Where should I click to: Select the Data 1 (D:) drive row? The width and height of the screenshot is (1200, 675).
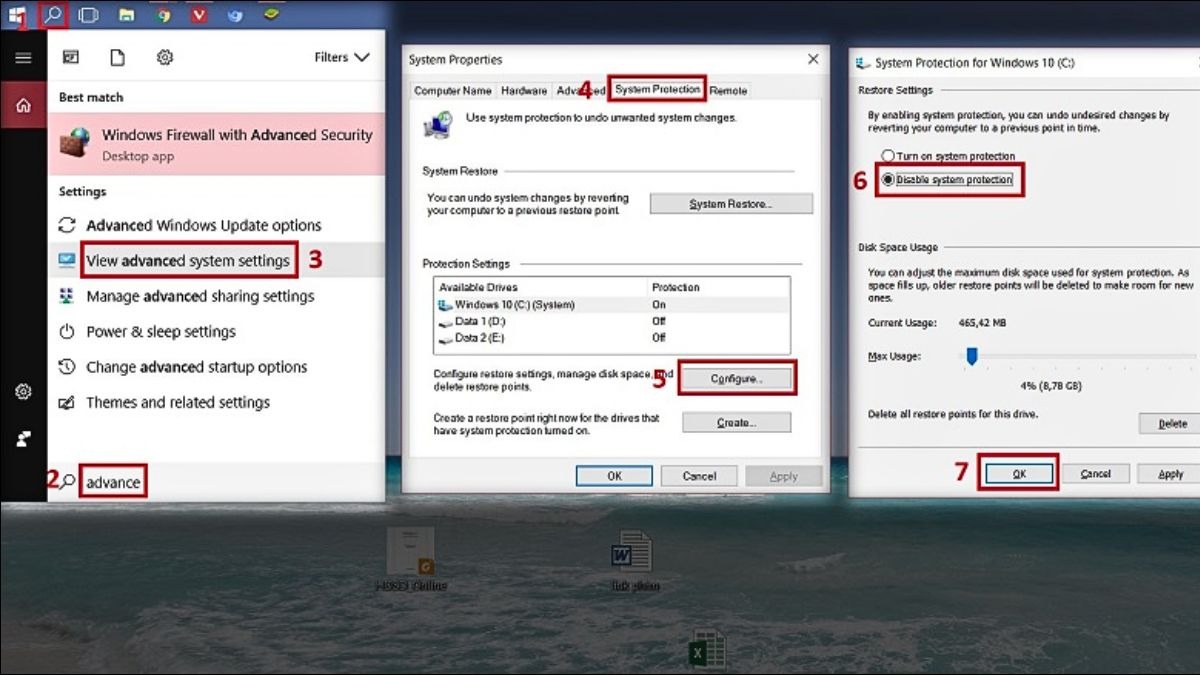tap(612, 321)
